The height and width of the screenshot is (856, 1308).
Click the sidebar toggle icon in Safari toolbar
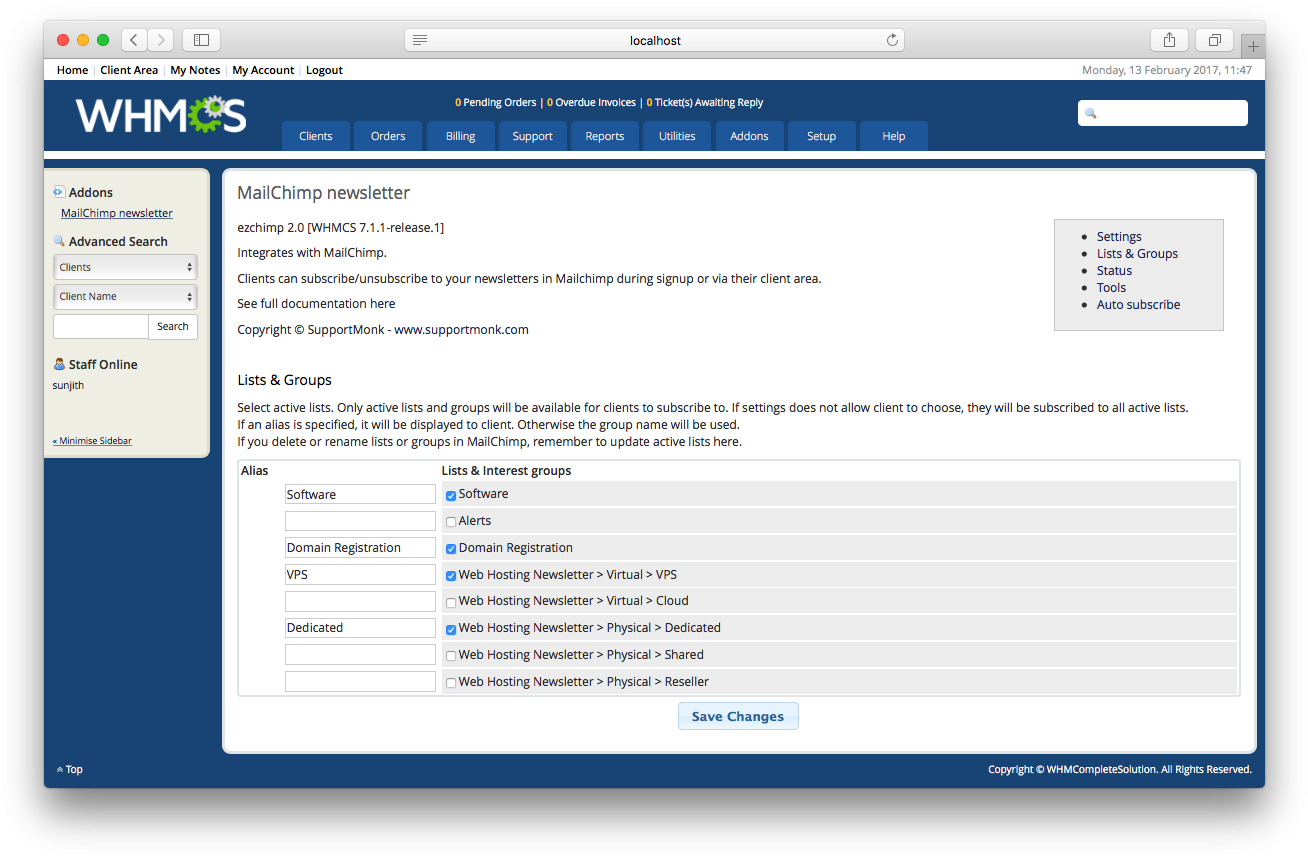[201, 39]
